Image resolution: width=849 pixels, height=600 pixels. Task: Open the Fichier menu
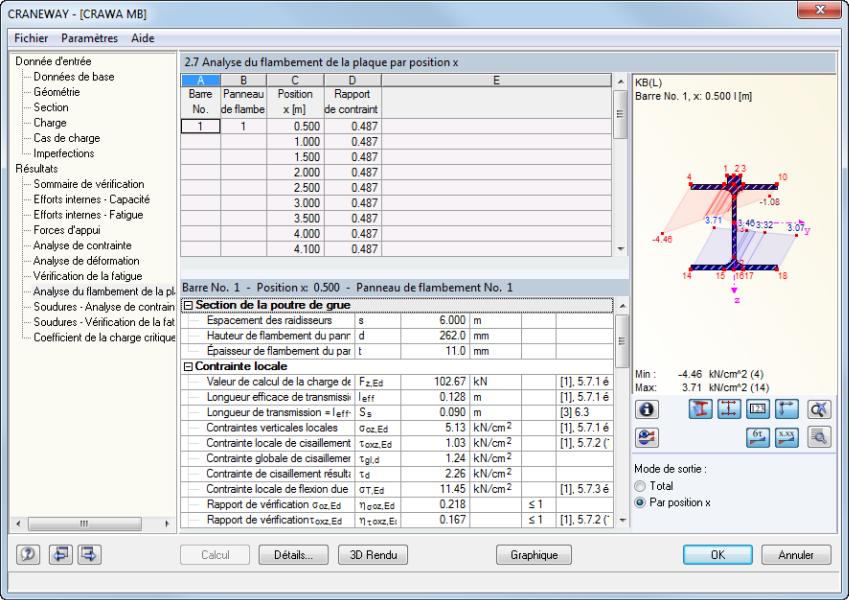pyautogui.click(x=31, y=38)
